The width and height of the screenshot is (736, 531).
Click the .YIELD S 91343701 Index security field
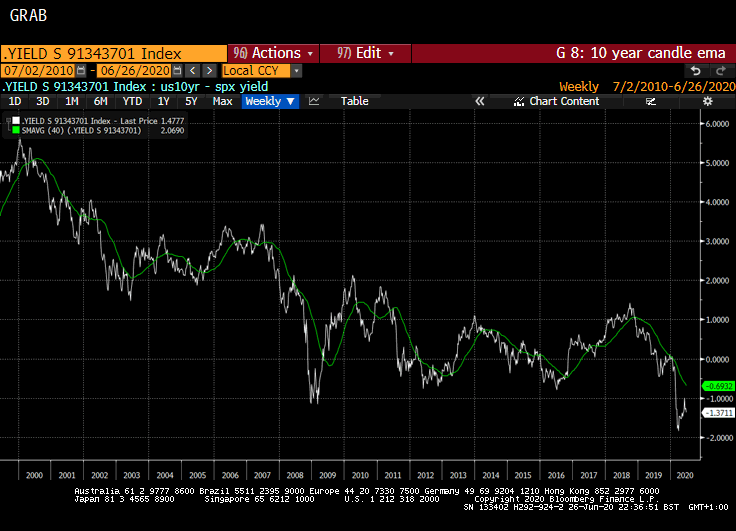114,54
